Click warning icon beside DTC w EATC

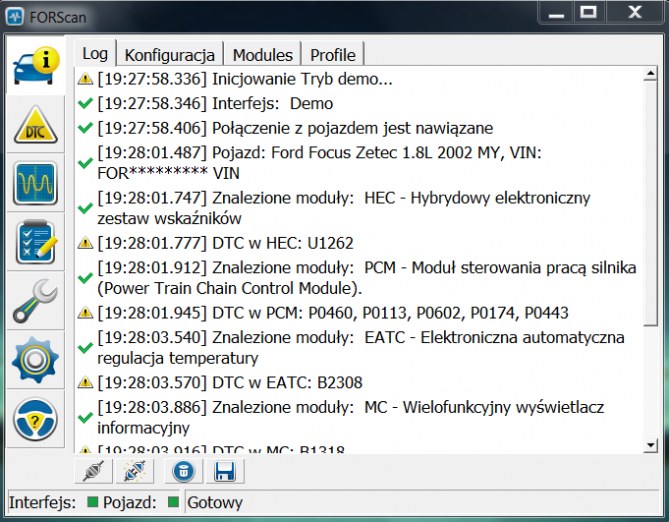click(85, 382)
